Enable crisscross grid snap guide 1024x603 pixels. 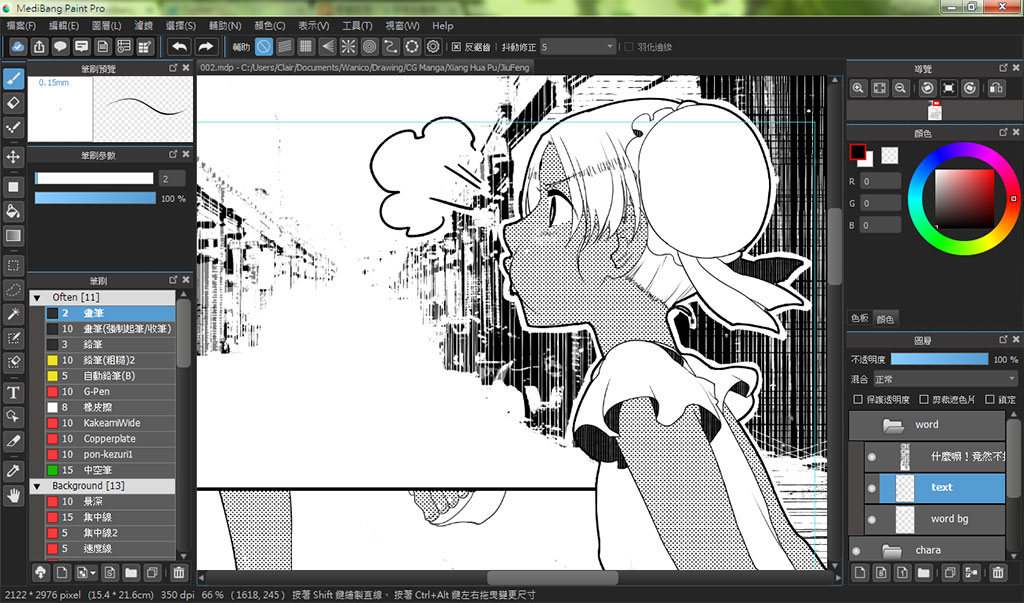pos(306,46)
